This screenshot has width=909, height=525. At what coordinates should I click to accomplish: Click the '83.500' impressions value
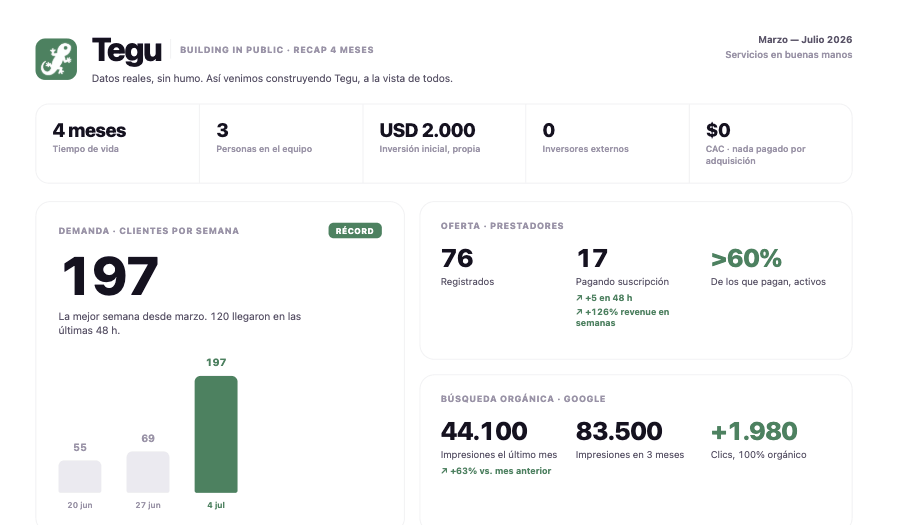[x=619, y=431]
